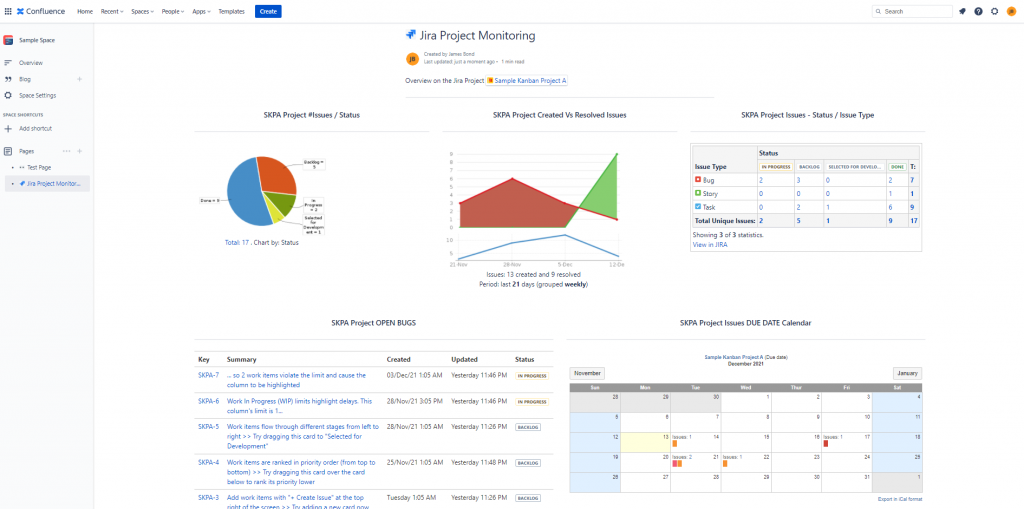Open issue SKPA-4 key link
1024x509 pixels.
[x=208, y=463]
